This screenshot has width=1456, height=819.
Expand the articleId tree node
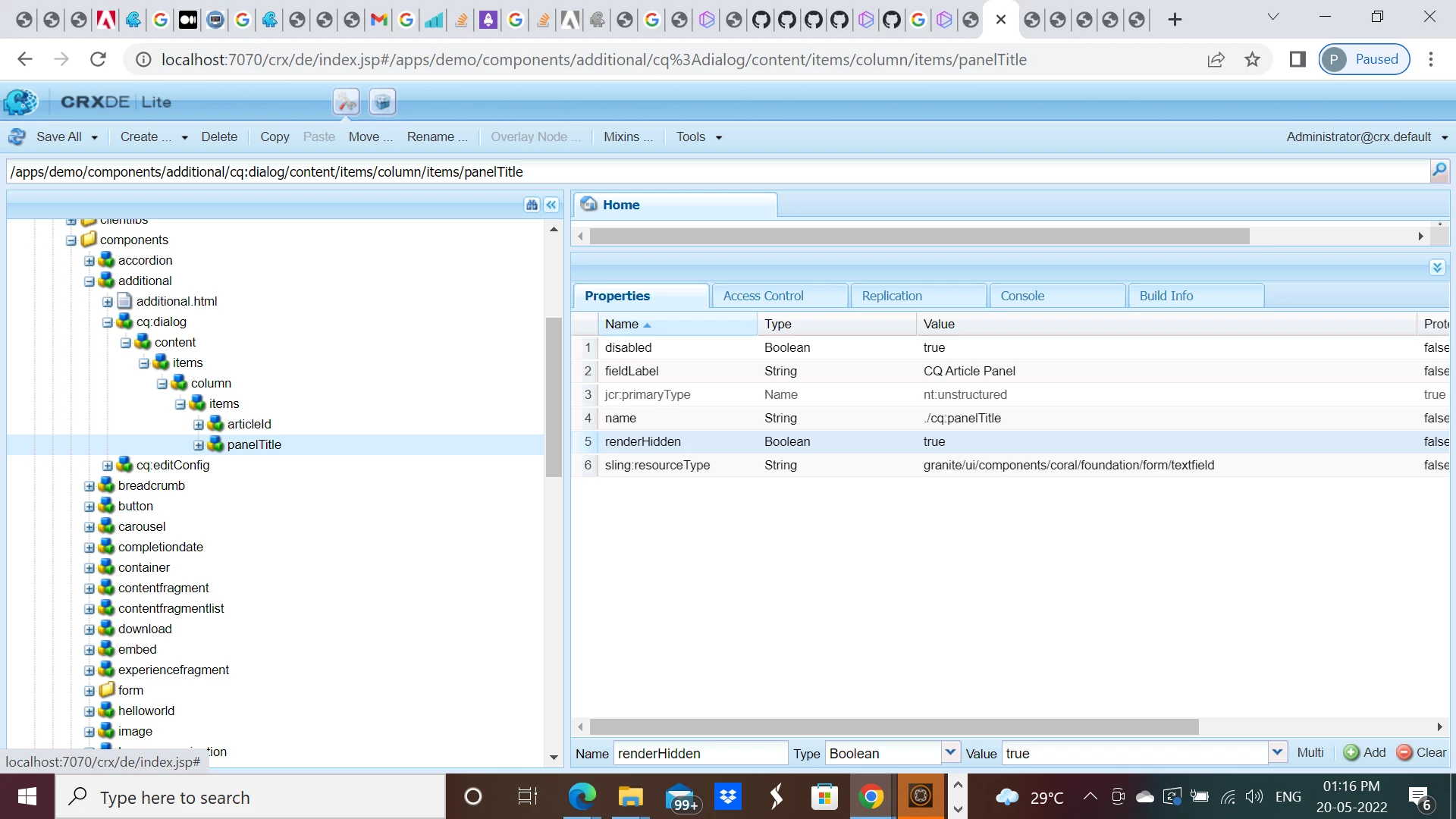pos(199,425)
